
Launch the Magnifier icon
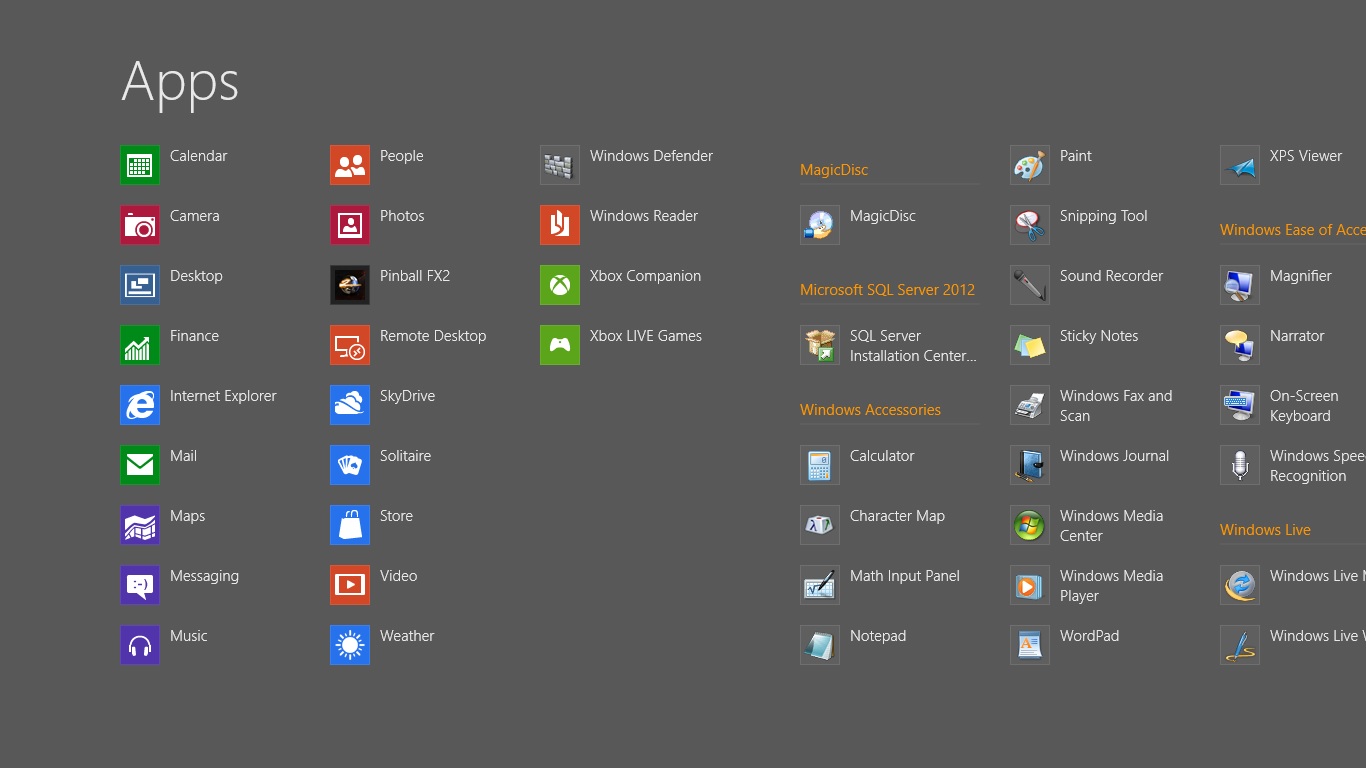pyautogui.click(x=1240, y=285)
